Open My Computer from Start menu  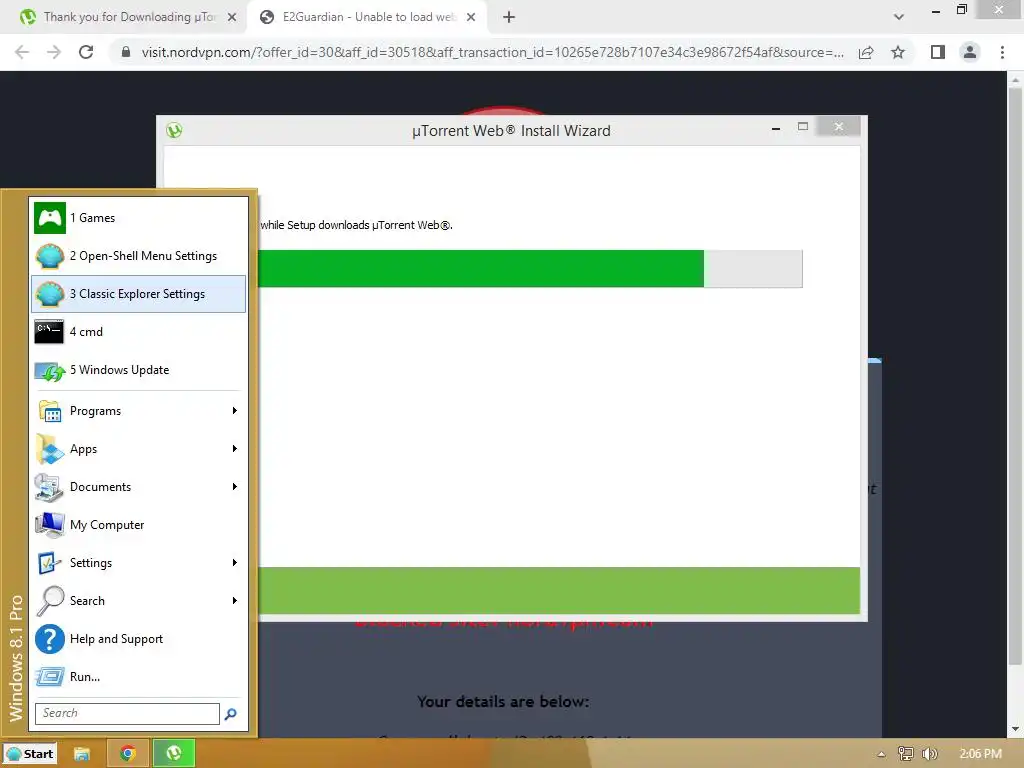138,525
